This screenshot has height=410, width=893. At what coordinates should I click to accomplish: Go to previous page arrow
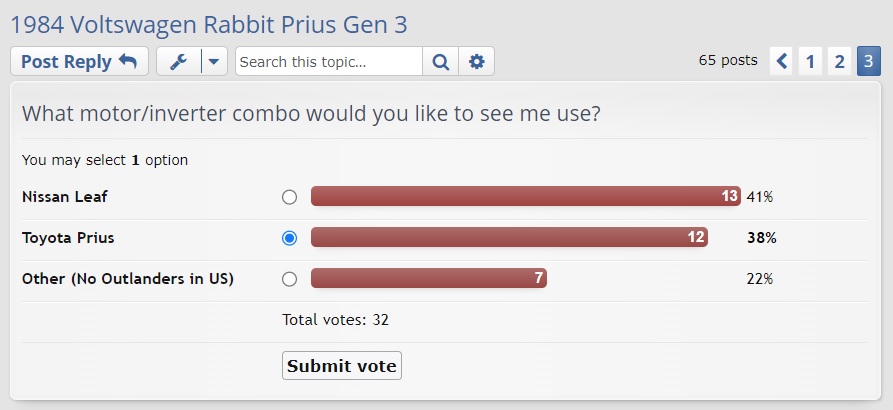tap(782, 61)
